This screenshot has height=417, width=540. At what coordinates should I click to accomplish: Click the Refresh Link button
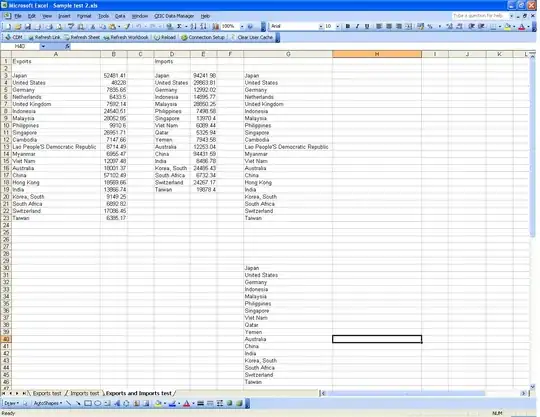tap(44, 37)
